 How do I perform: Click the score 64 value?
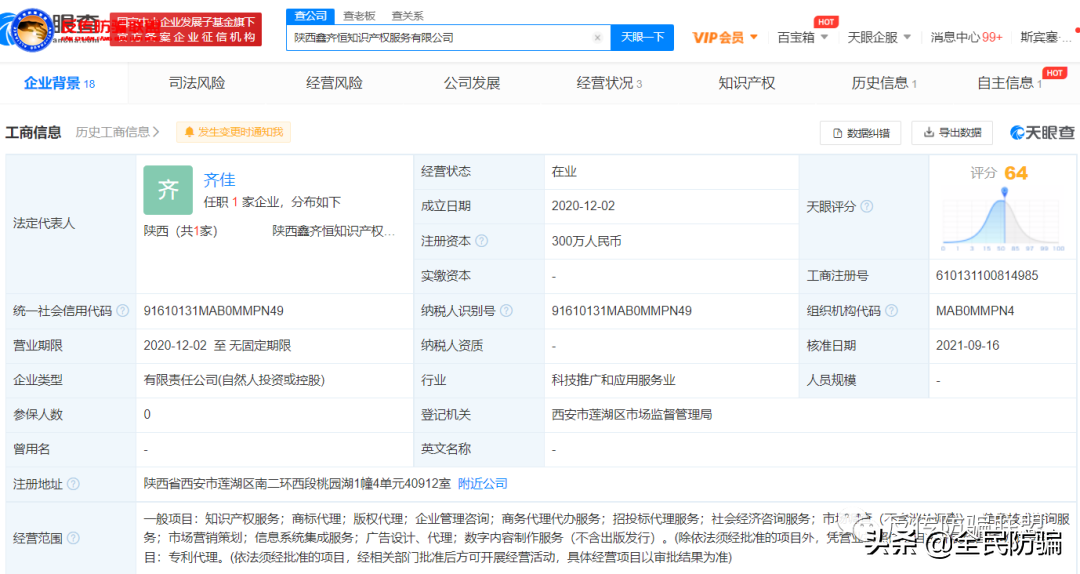(1016, 173)
